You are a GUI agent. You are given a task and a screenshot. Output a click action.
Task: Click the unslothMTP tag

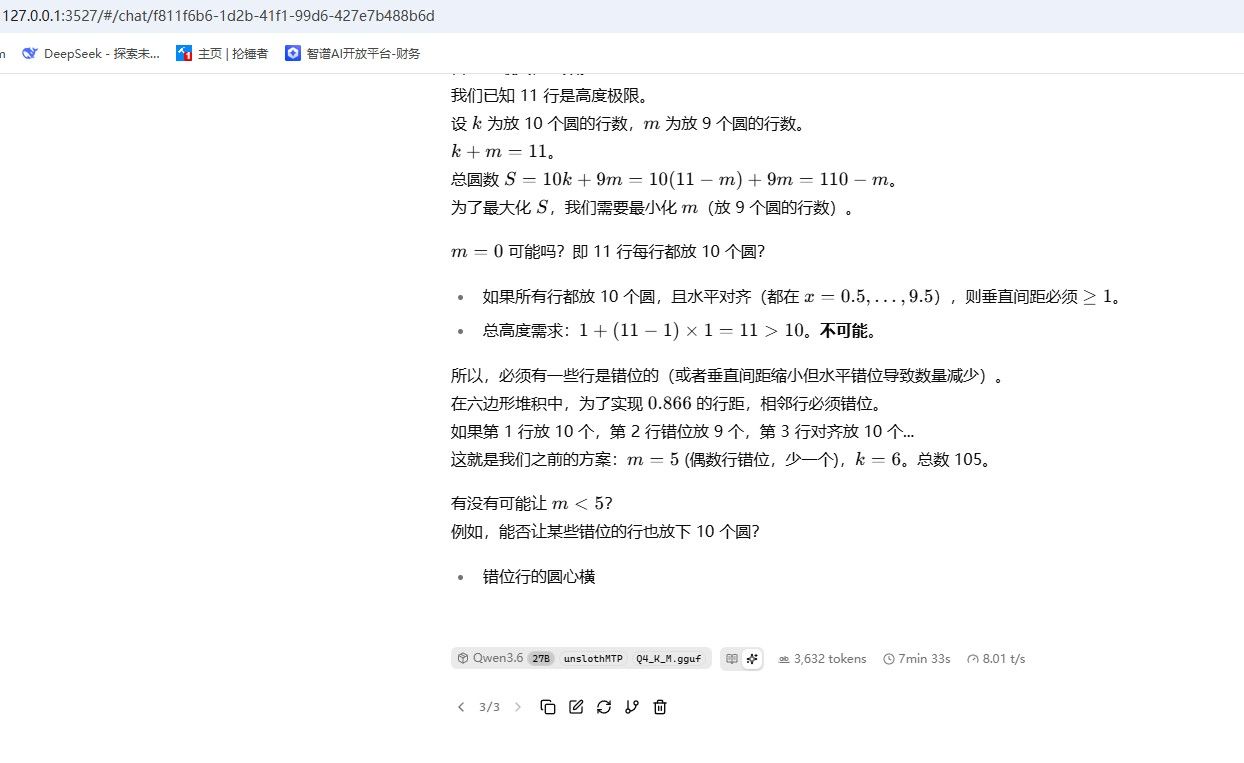coord(593,659)
